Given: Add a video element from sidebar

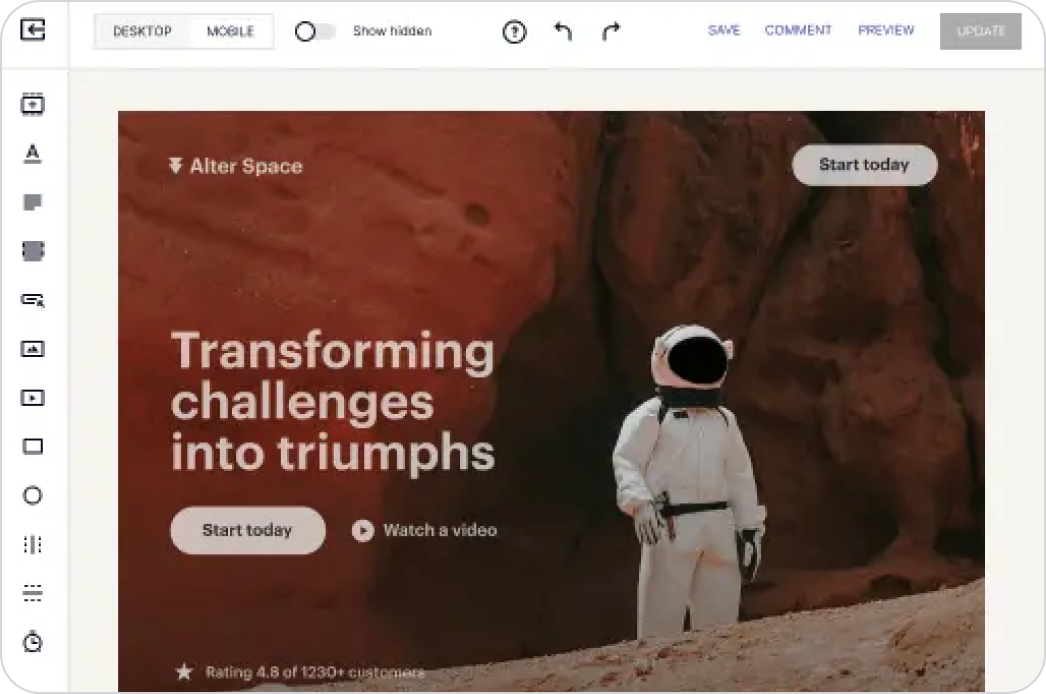Looking at the screenshot, I should click(x=33, y=398).
